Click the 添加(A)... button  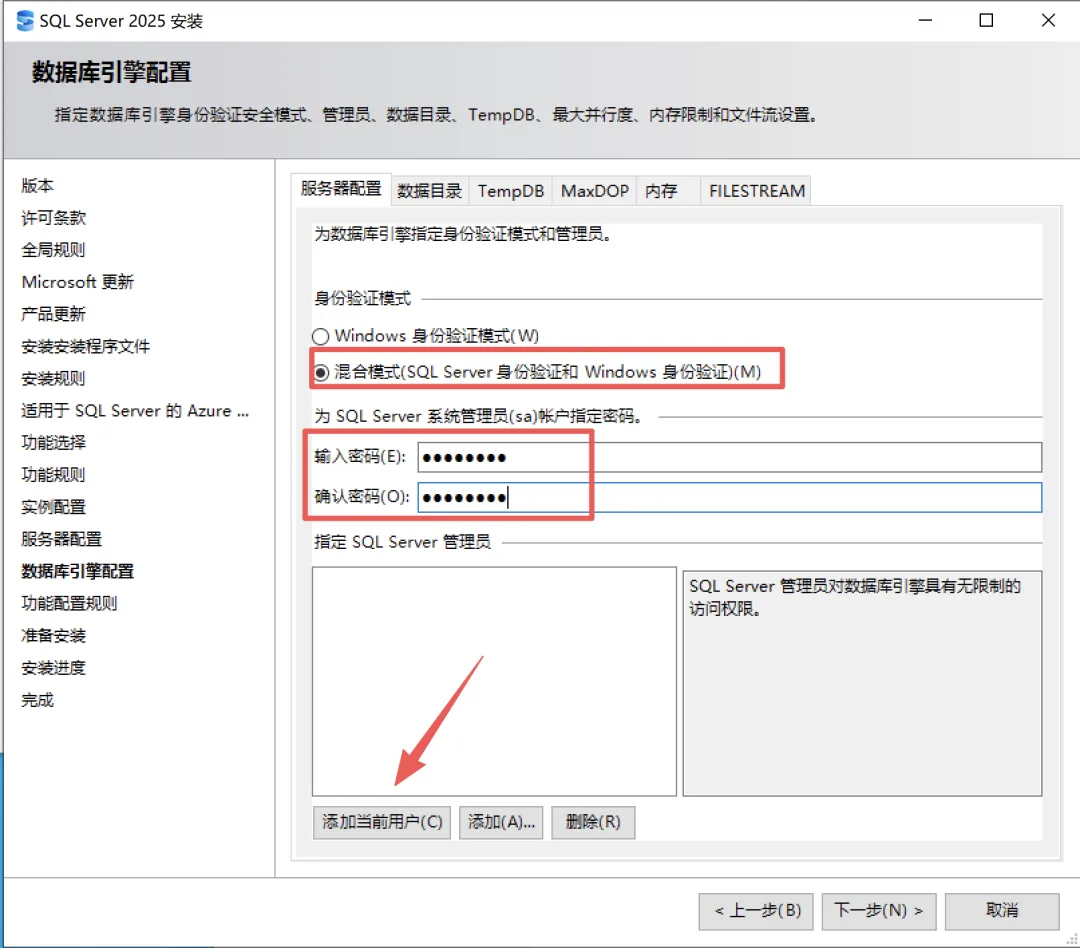tap(501, 823)
